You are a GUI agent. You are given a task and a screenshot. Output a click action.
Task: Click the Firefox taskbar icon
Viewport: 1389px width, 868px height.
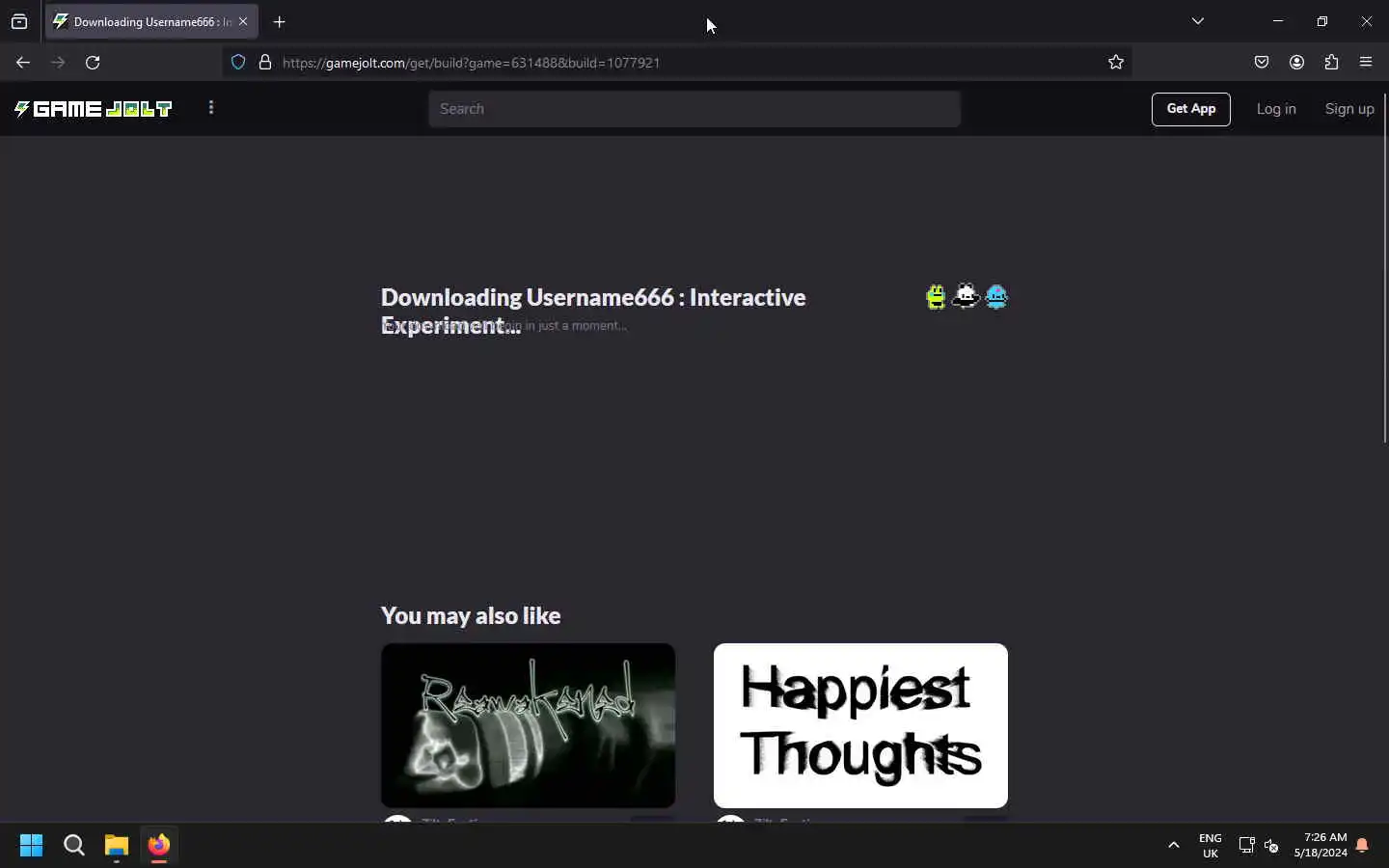coord(159,846)
